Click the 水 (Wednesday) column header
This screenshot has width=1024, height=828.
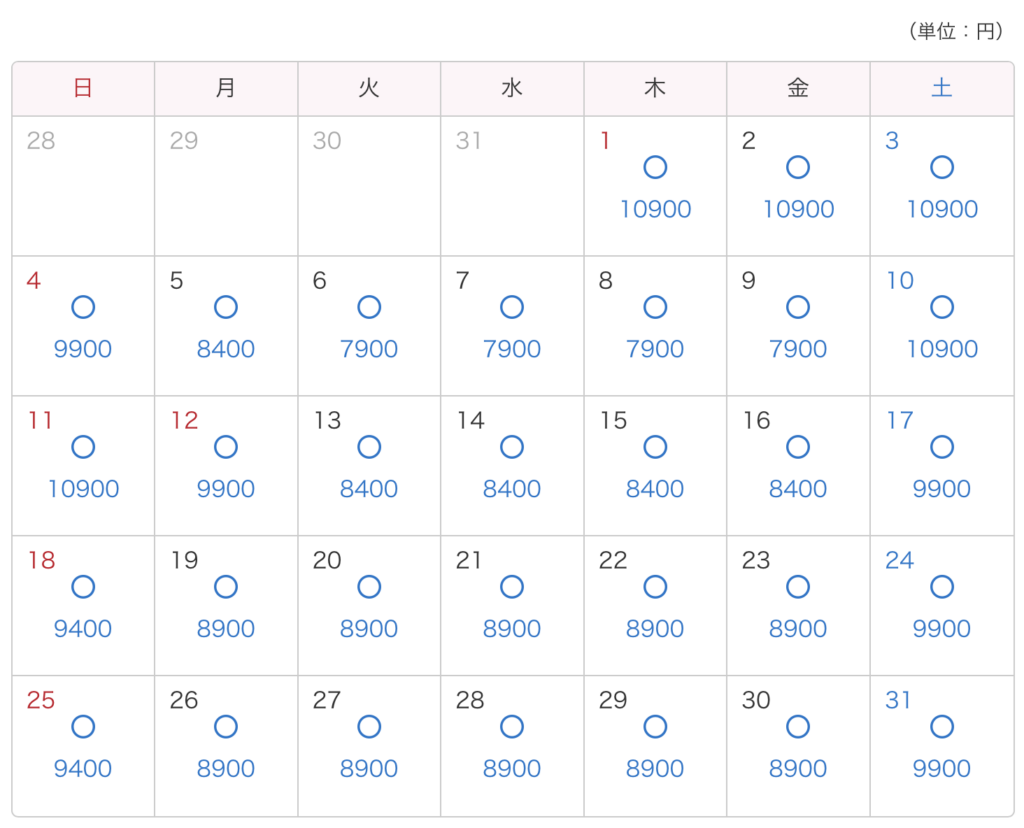[x=512, y=89]
